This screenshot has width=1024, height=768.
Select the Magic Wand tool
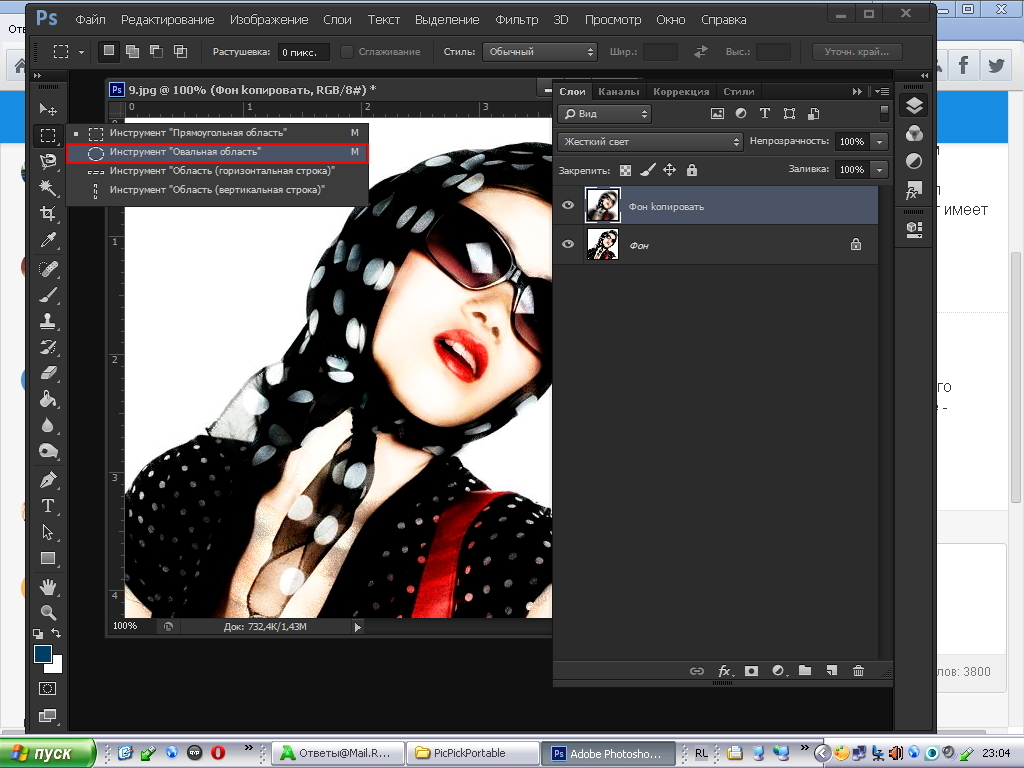click(x=48, y=187)
